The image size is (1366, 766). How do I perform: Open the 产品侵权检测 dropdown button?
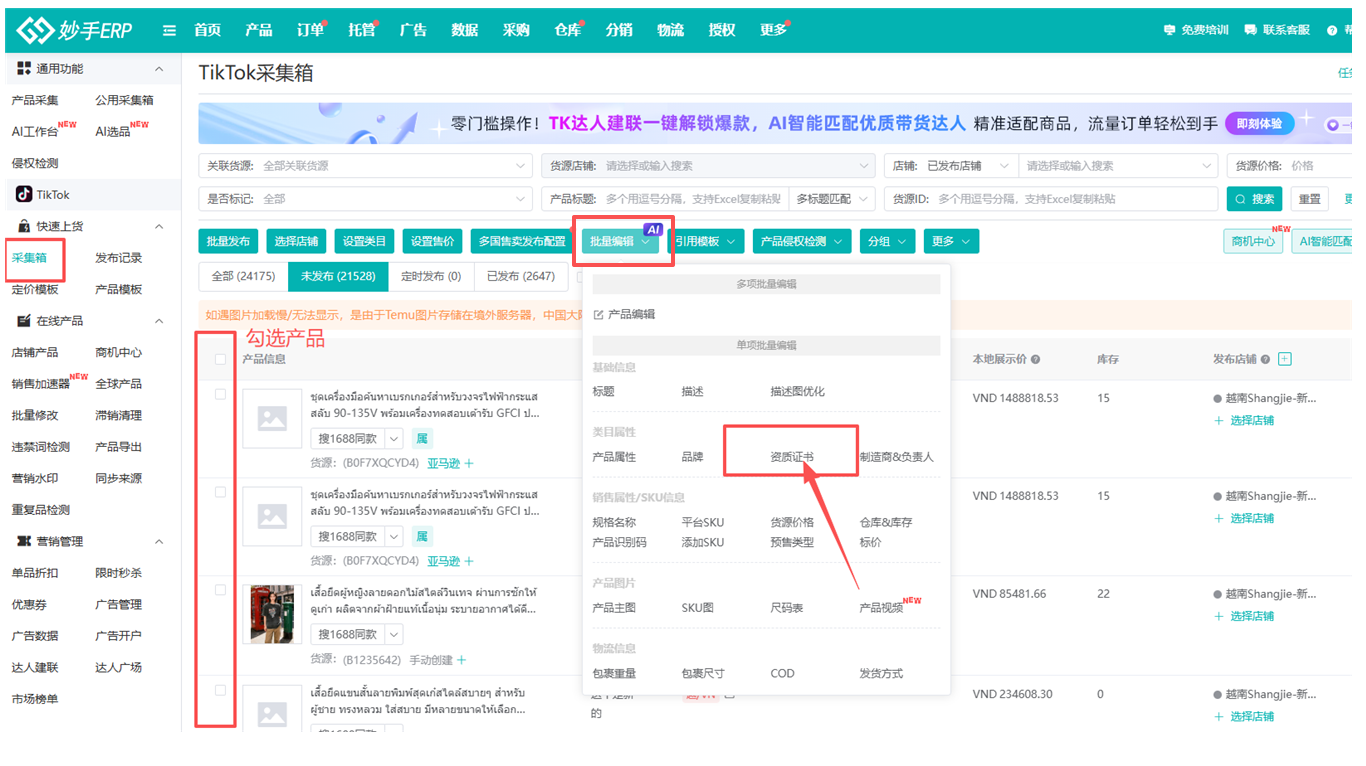[801, 241]
